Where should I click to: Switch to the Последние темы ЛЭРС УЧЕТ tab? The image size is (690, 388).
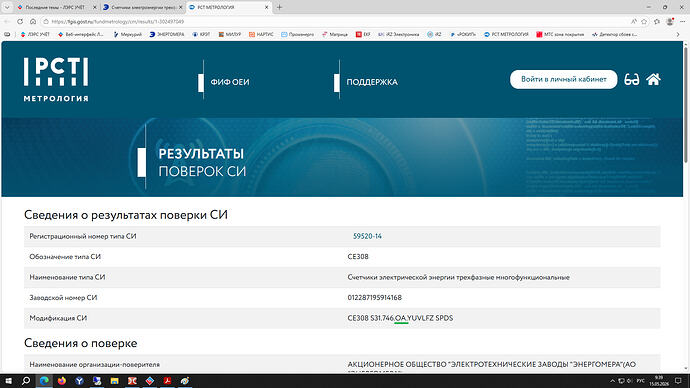pyautogui.click(x=56, y=7)
